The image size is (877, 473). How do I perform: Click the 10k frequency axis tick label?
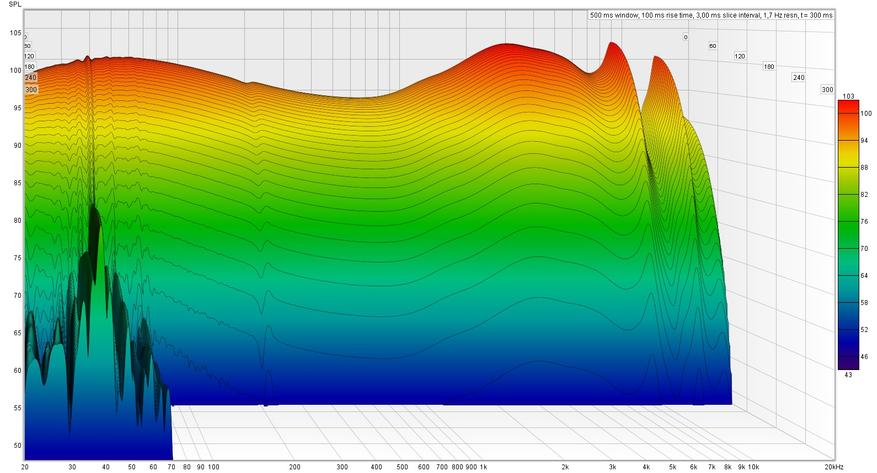(753, 467)
